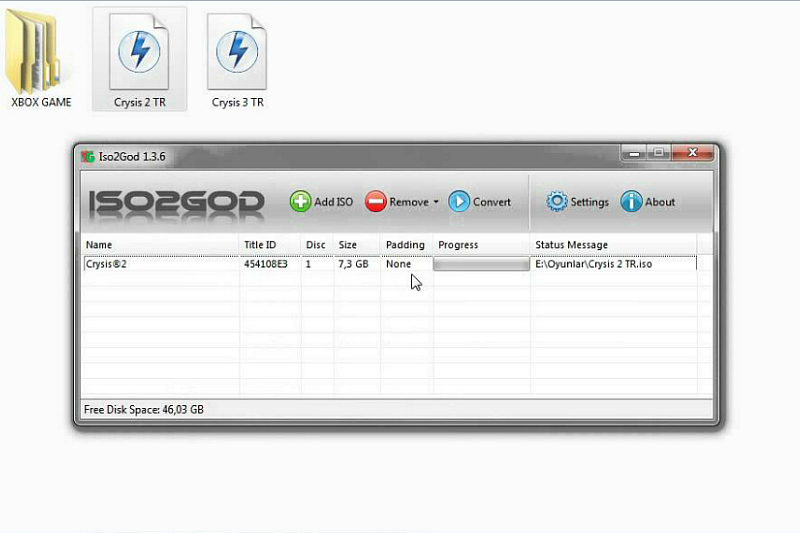Screen dimensions: 800x533
Task: Click the Title ID column header
Action: 269,245
